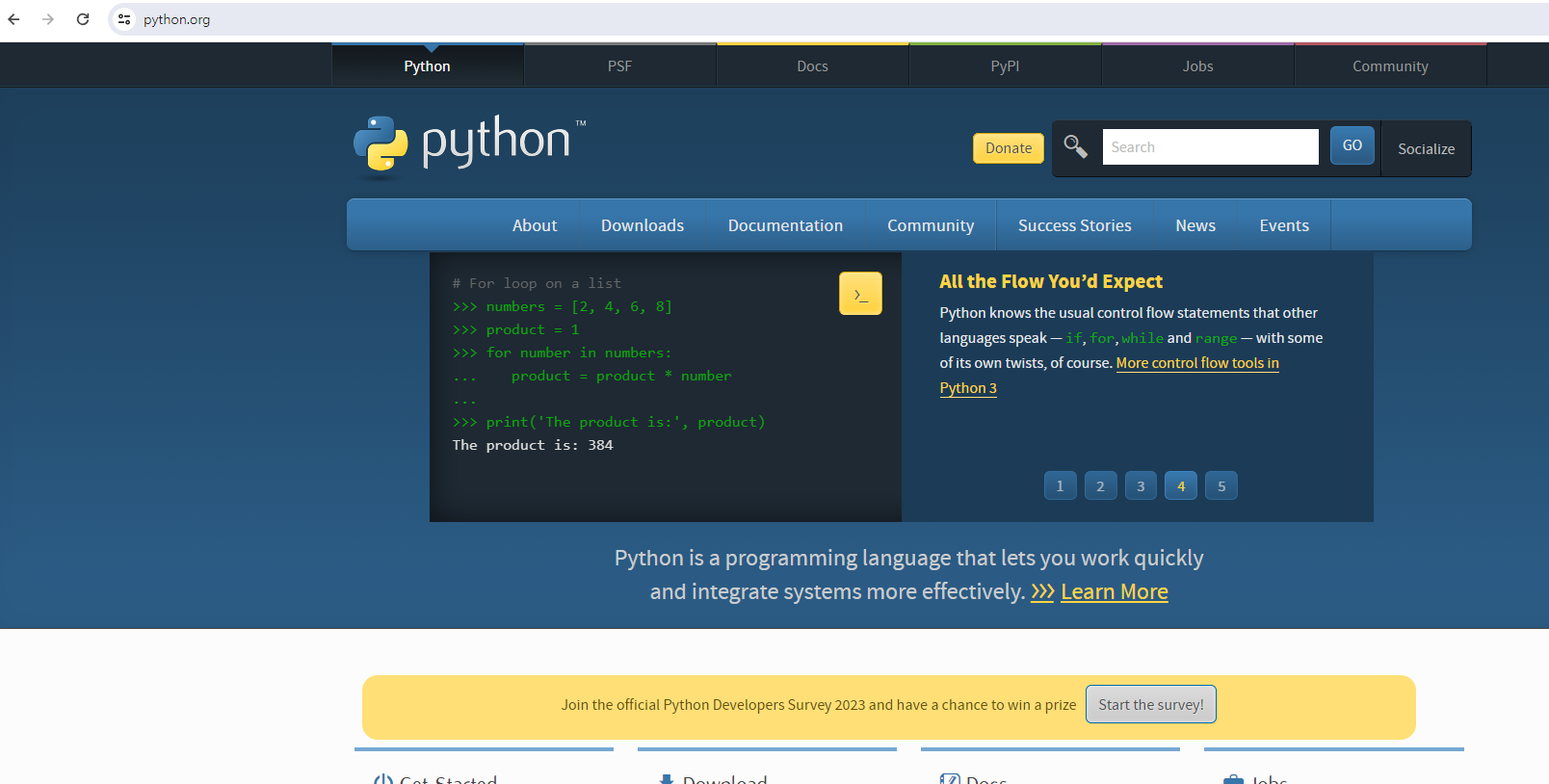Open the Success Stories navigation menu

(x=1075, y=225)
